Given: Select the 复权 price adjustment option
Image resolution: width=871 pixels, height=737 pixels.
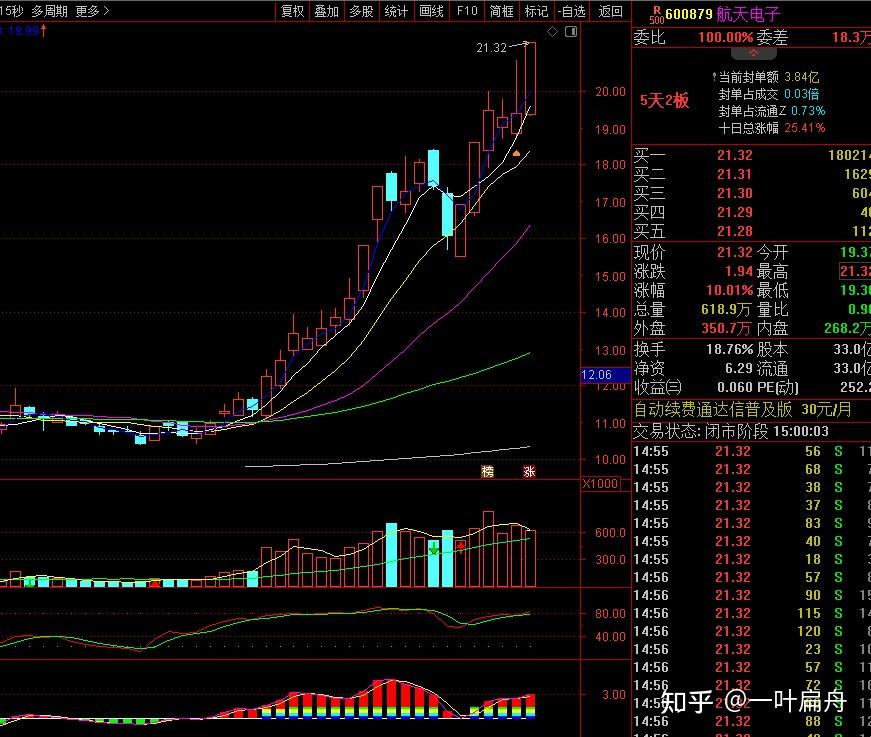Looking at the screenshot, I should click(x=293, y=11).
